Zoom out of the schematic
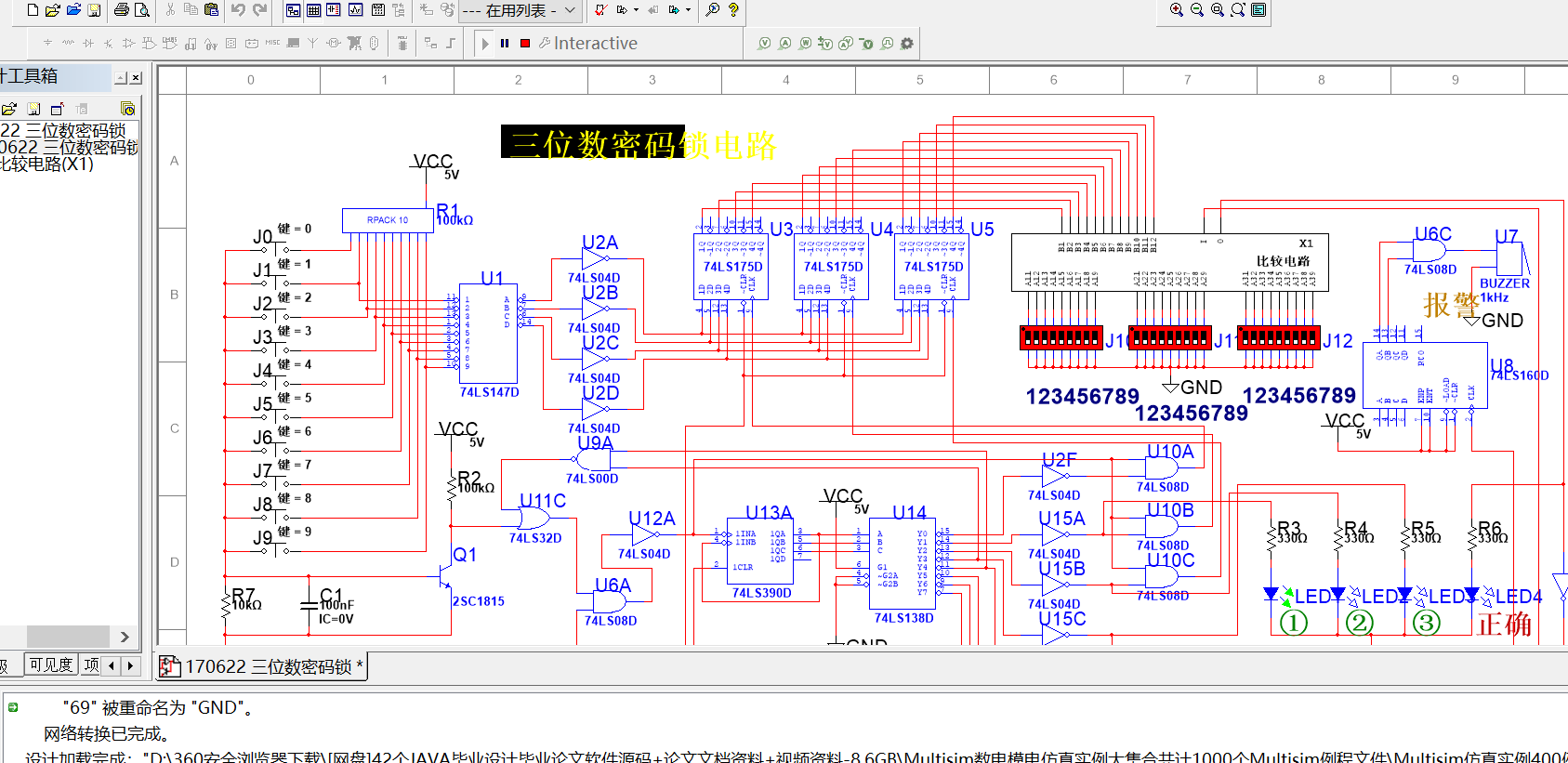This screenshot has width=1568, height=763. [x=1197, y=10]
